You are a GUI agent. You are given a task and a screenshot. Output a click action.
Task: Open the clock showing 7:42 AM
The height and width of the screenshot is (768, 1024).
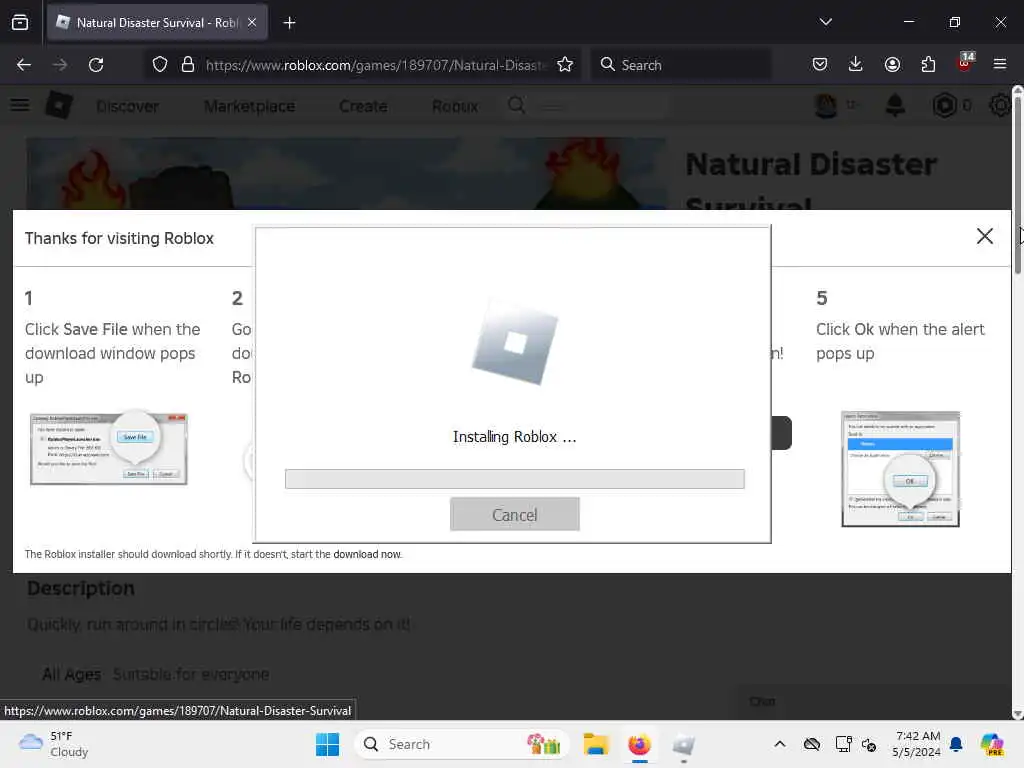tap(917, 744)
